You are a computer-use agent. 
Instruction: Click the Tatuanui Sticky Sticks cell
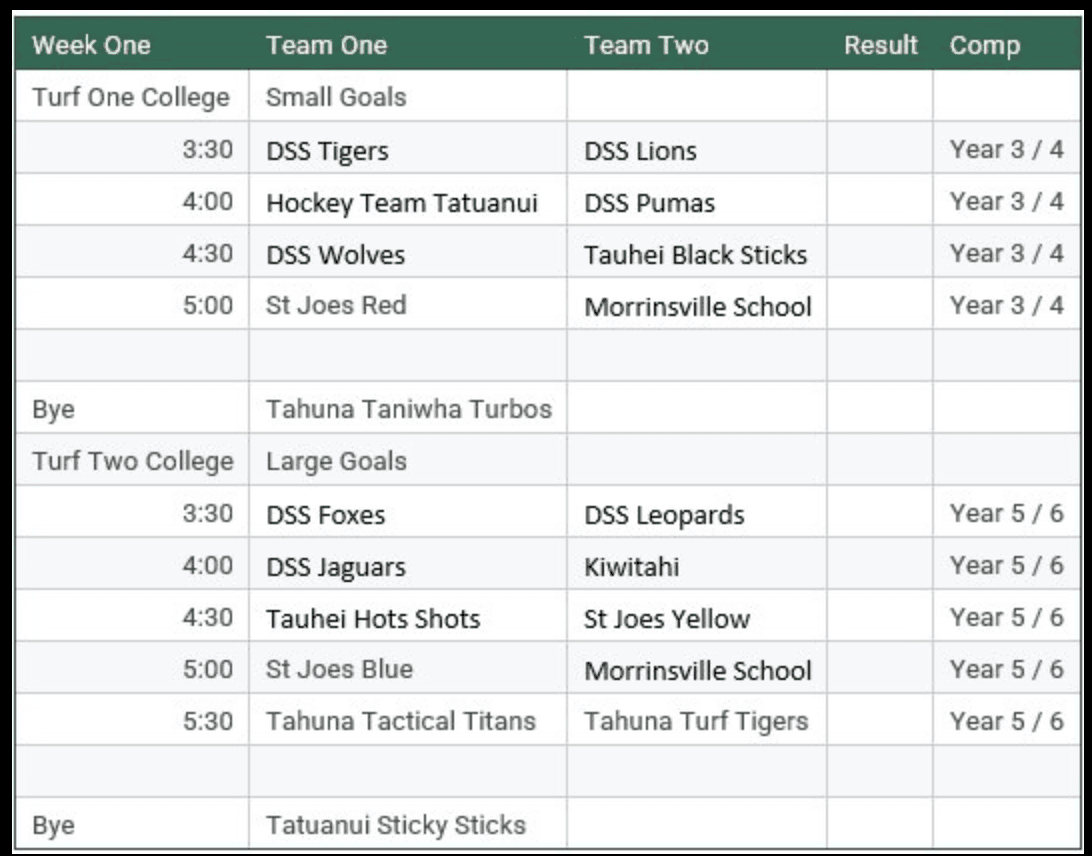coord(408,823)
